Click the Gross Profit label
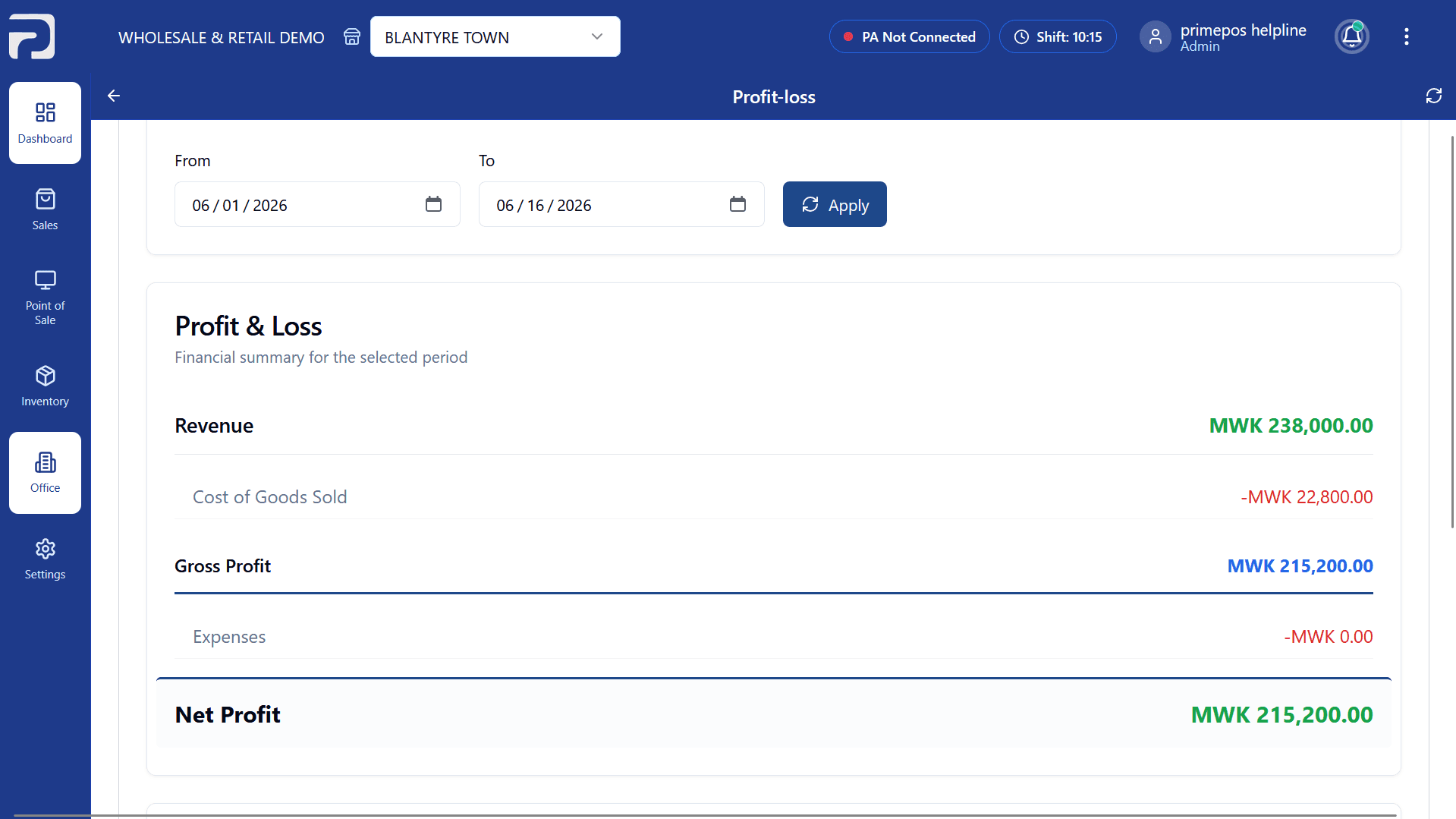Screen dimensions: 1456x819 tap(222, 565)
